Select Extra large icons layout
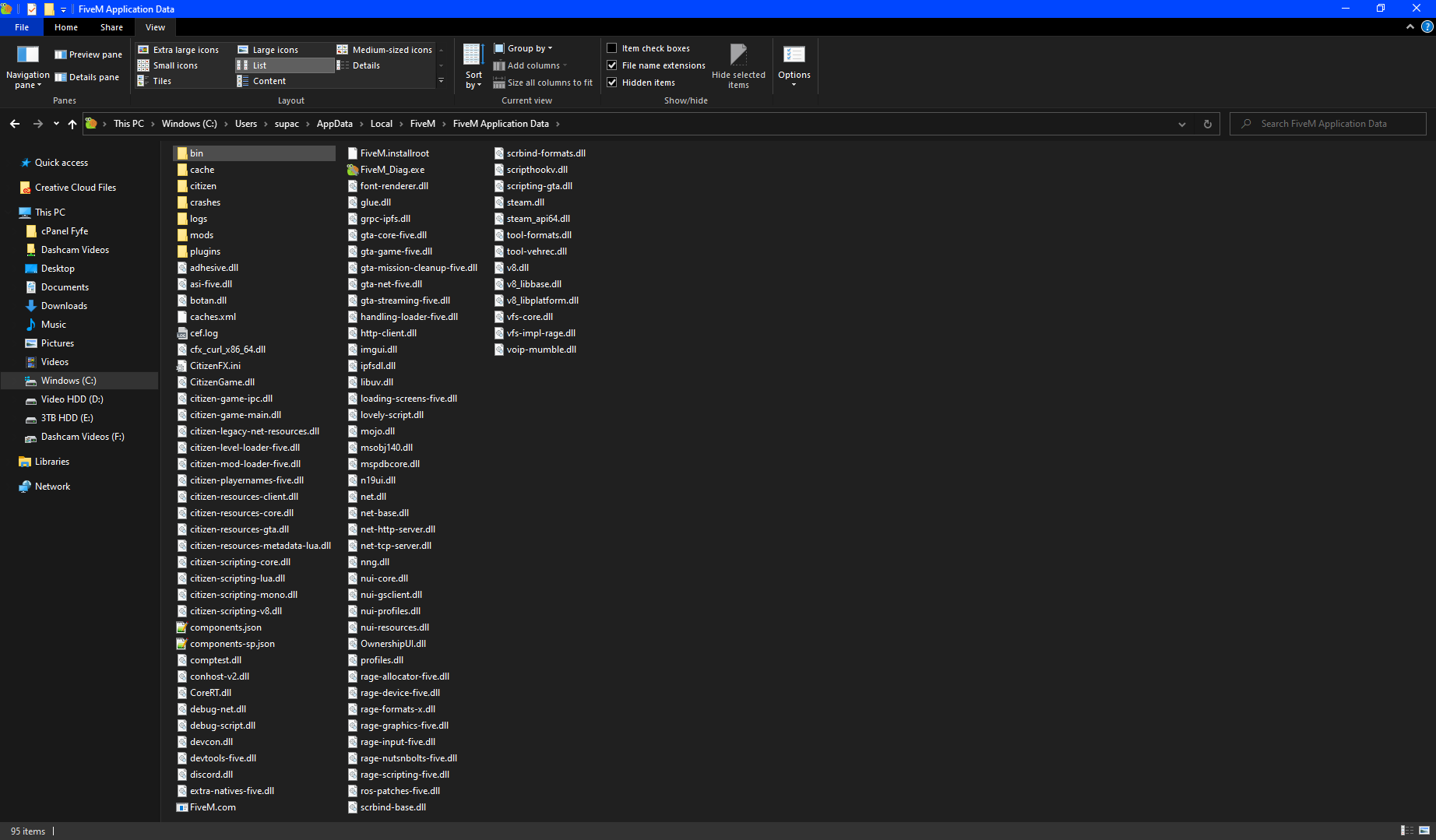This screenshot has height=840, width=1436. (178, 50)
